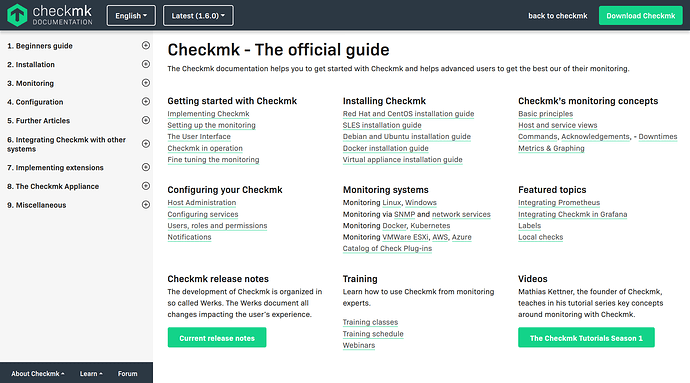Screen dimensions: 690x383
Task: Open Fine tuning the monitoring link
Action: click(213, 160)
